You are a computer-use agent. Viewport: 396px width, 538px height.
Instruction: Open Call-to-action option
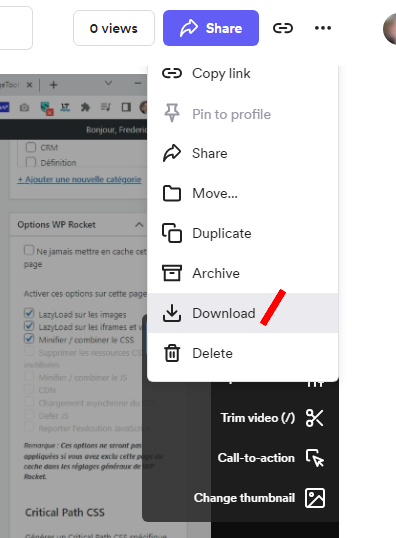click(x=271, y=458)
